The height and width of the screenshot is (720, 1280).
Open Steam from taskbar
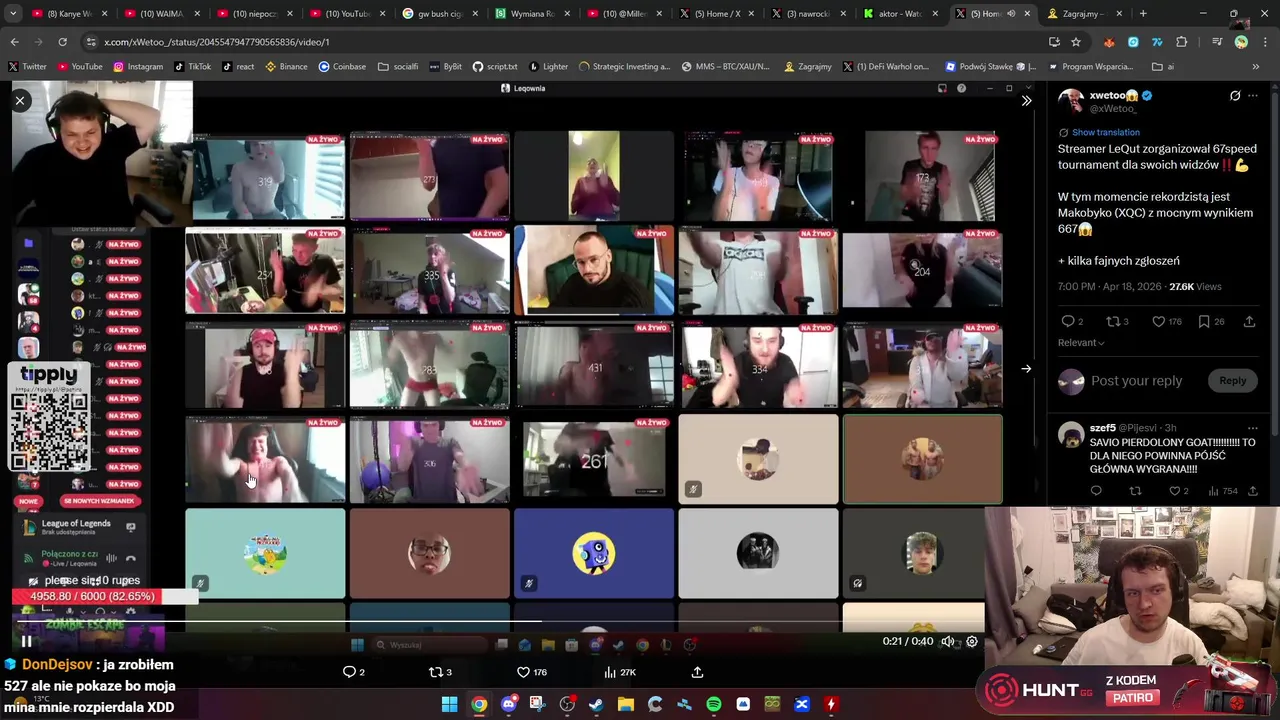[596, 705]
